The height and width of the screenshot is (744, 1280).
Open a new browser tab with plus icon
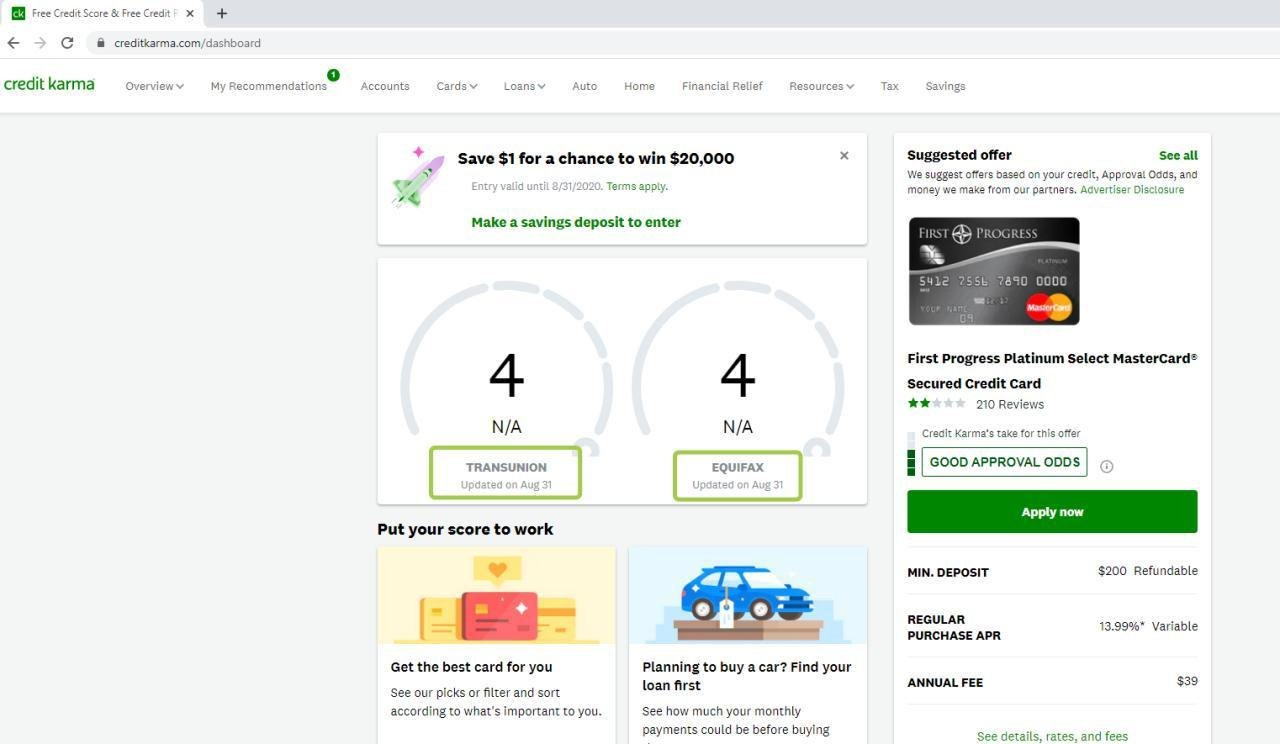point(222,13)
